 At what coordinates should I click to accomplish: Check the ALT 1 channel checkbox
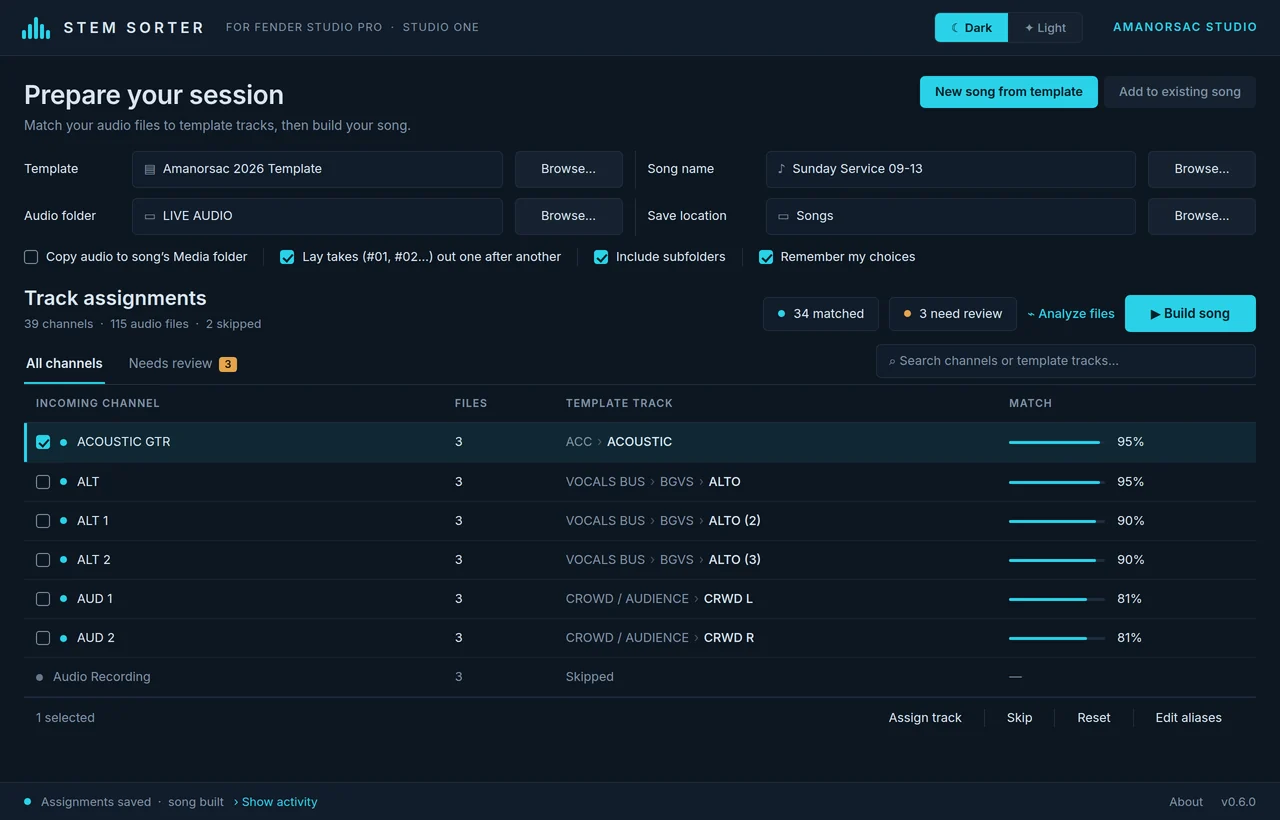tap(43, 521)
